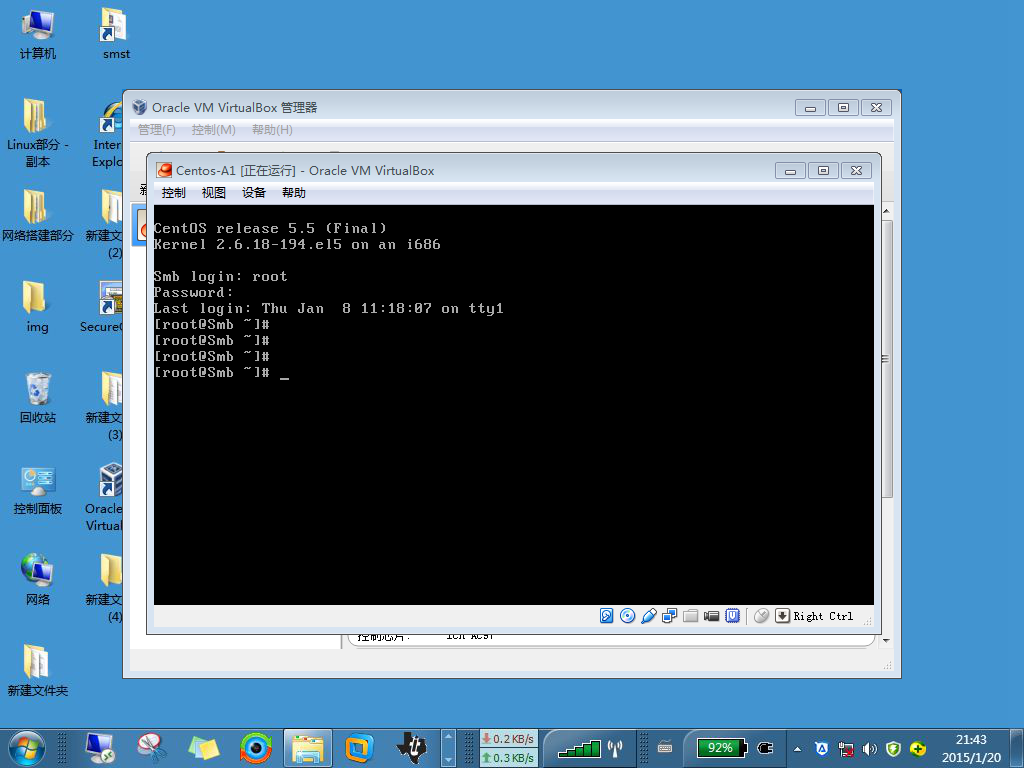Screen dimensions: 1024x768
Task: Minimize the VirtualBox Manager window
Action: 810,108
